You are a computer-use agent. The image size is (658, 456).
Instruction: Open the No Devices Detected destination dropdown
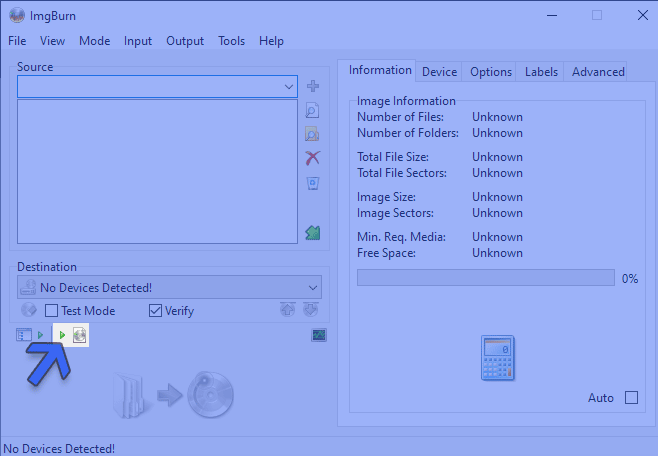170,287
